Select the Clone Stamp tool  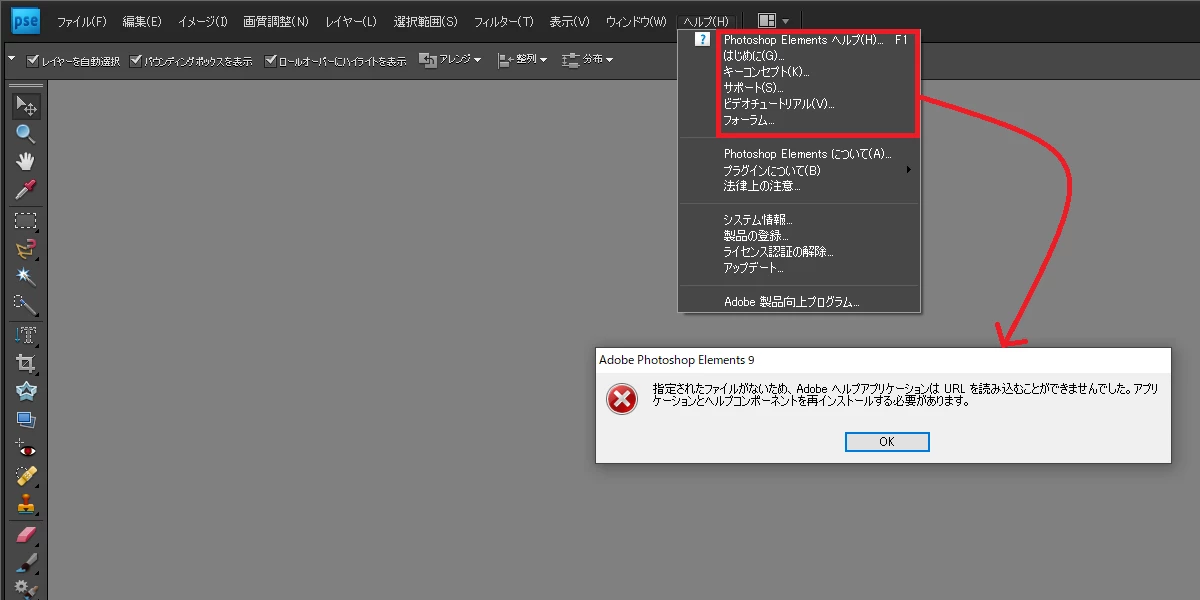point(26,506)
